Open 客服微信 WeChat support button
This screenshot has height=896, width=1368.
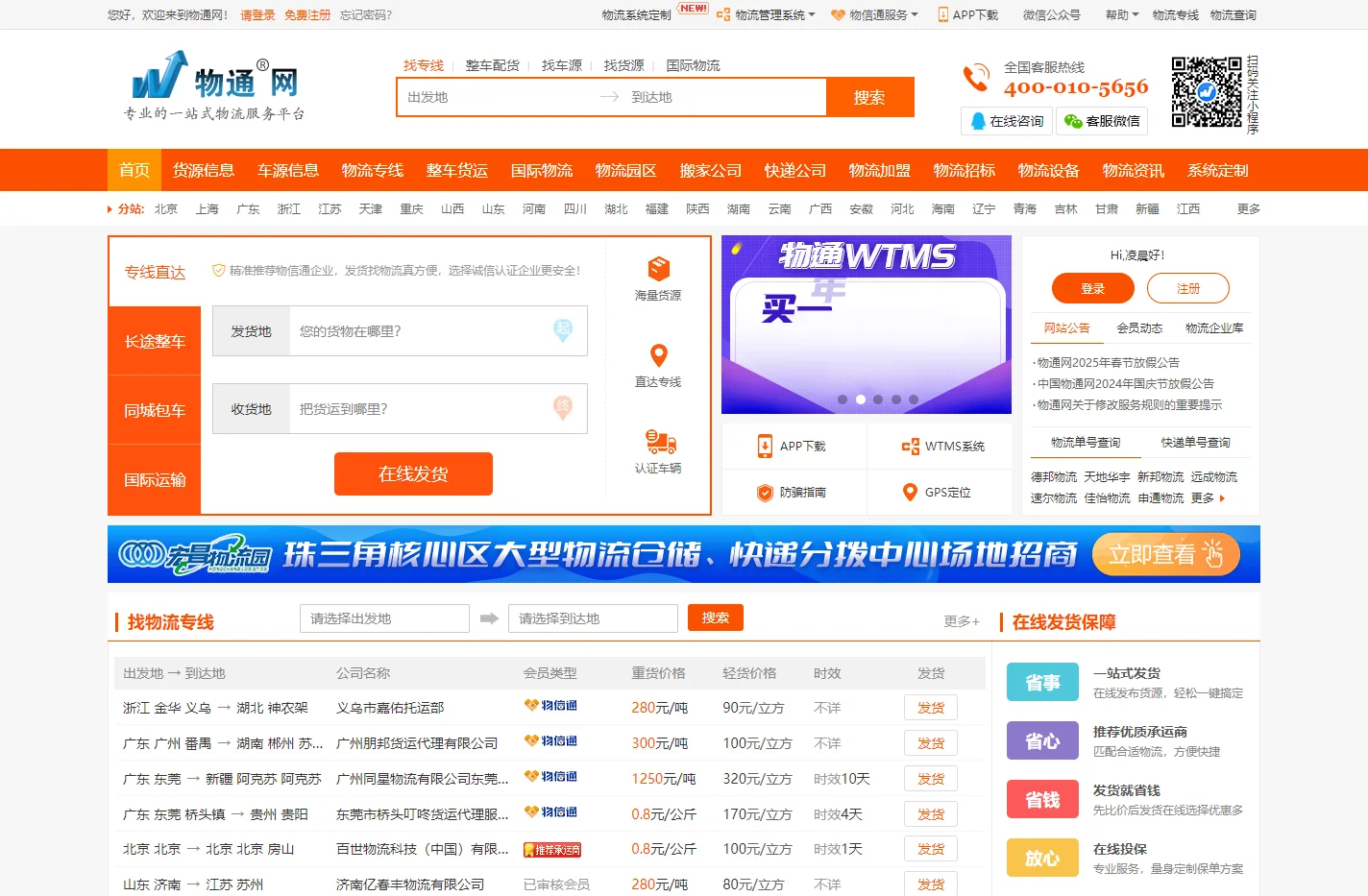(1102, 121)
